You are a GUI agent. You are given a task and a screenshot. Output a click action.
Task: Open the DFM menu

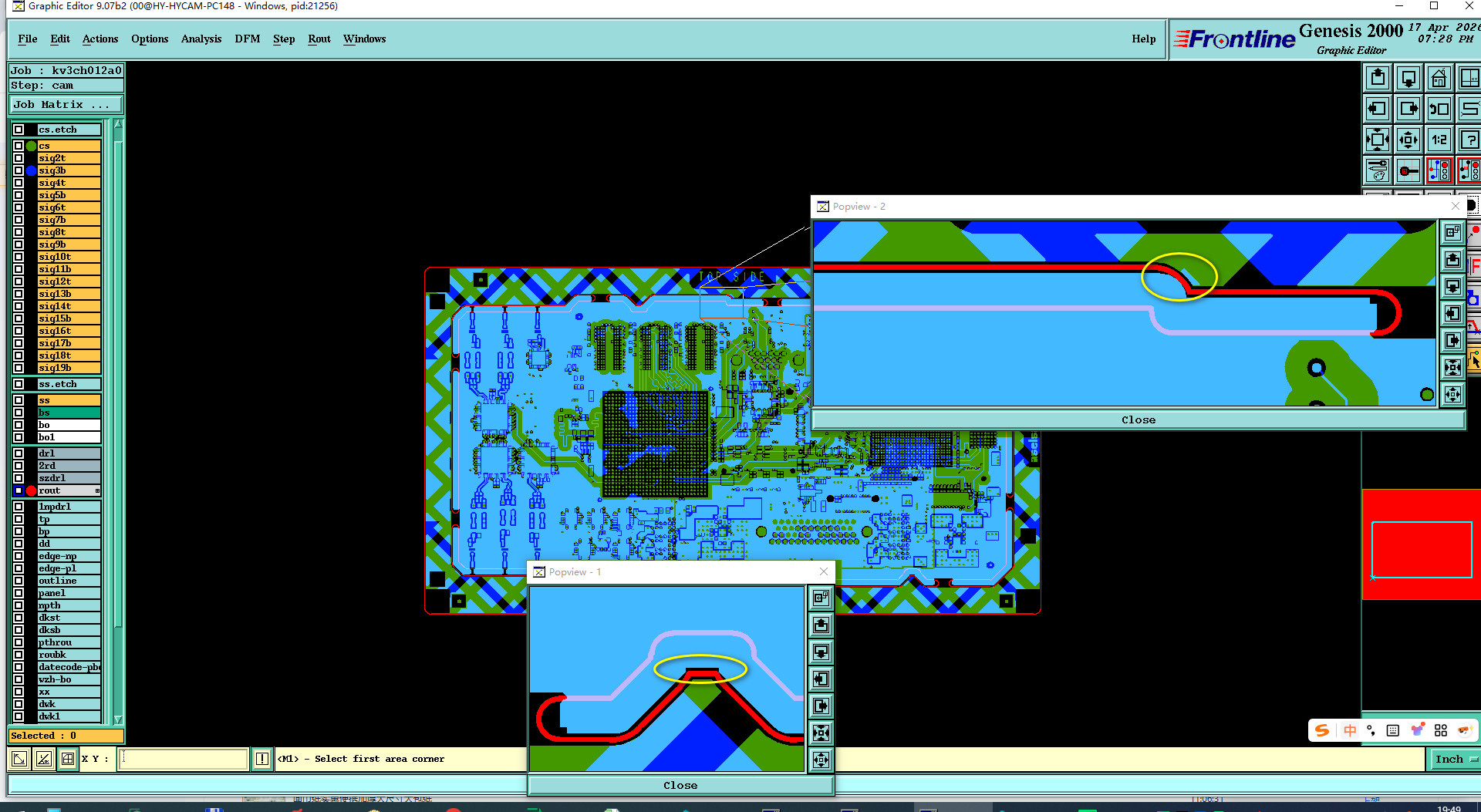click(248, 39)
